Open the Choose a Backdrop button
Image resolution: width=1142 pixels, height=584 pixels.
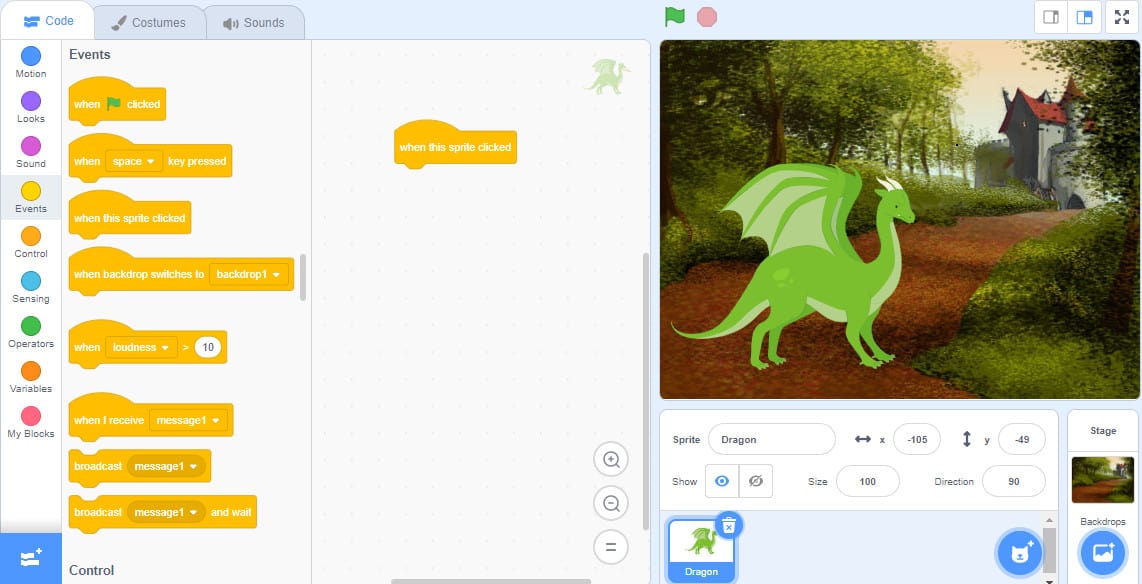coord(1103,553)
